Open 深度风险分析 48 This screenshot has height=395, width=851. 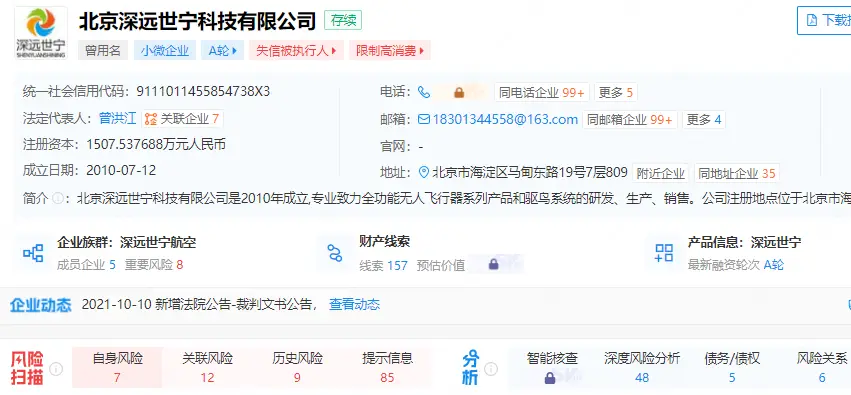pos(642,367)
